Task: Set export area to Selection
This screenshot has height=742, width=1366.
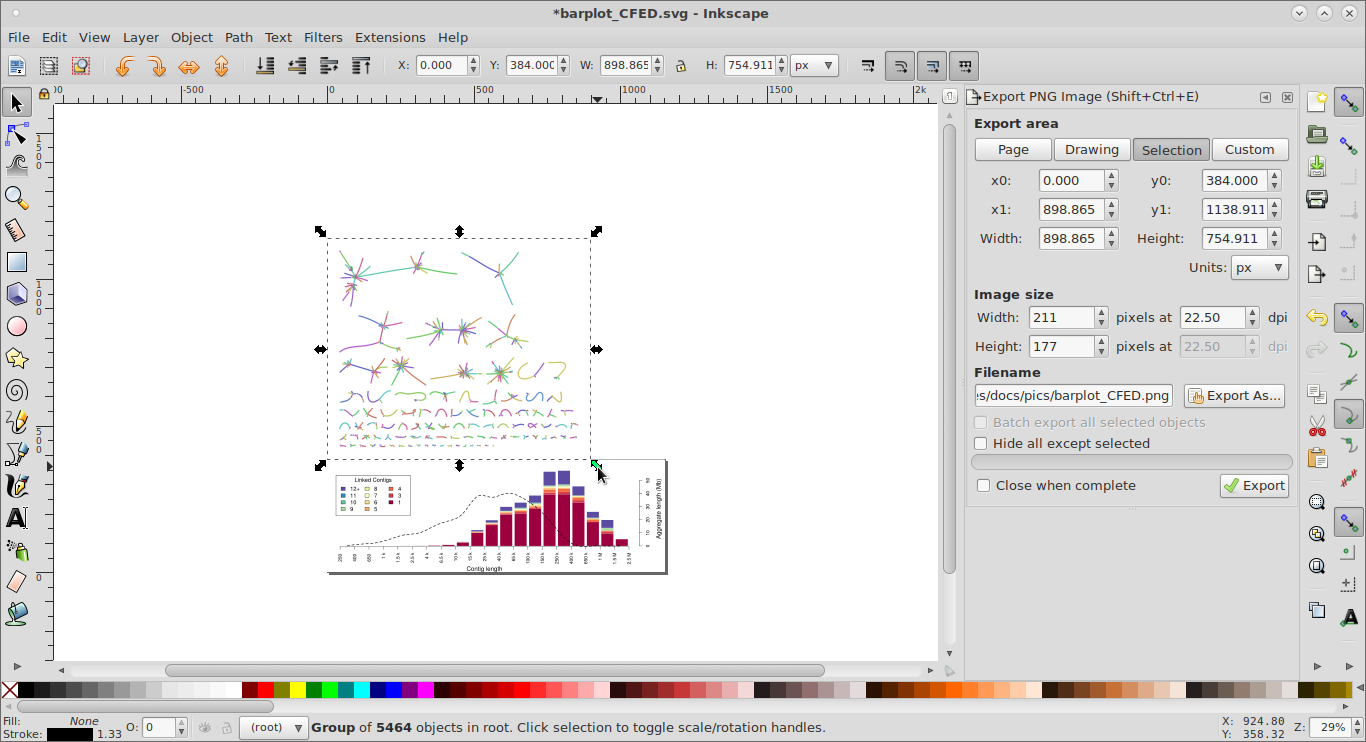Action: [x=1171, y=150]
